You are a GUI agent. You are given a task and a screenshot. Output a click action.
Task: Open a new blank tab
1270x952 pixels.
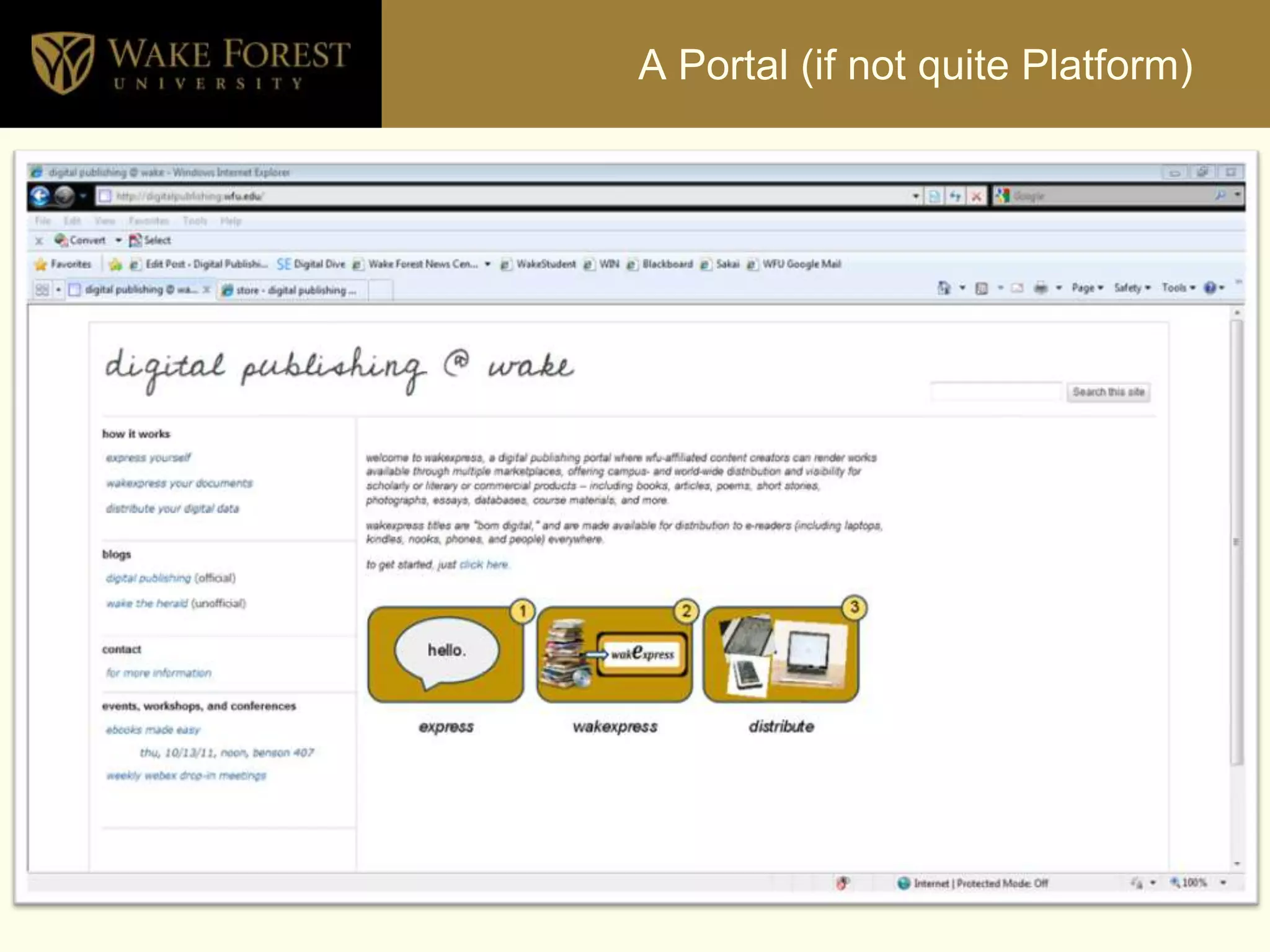[381, 290]
